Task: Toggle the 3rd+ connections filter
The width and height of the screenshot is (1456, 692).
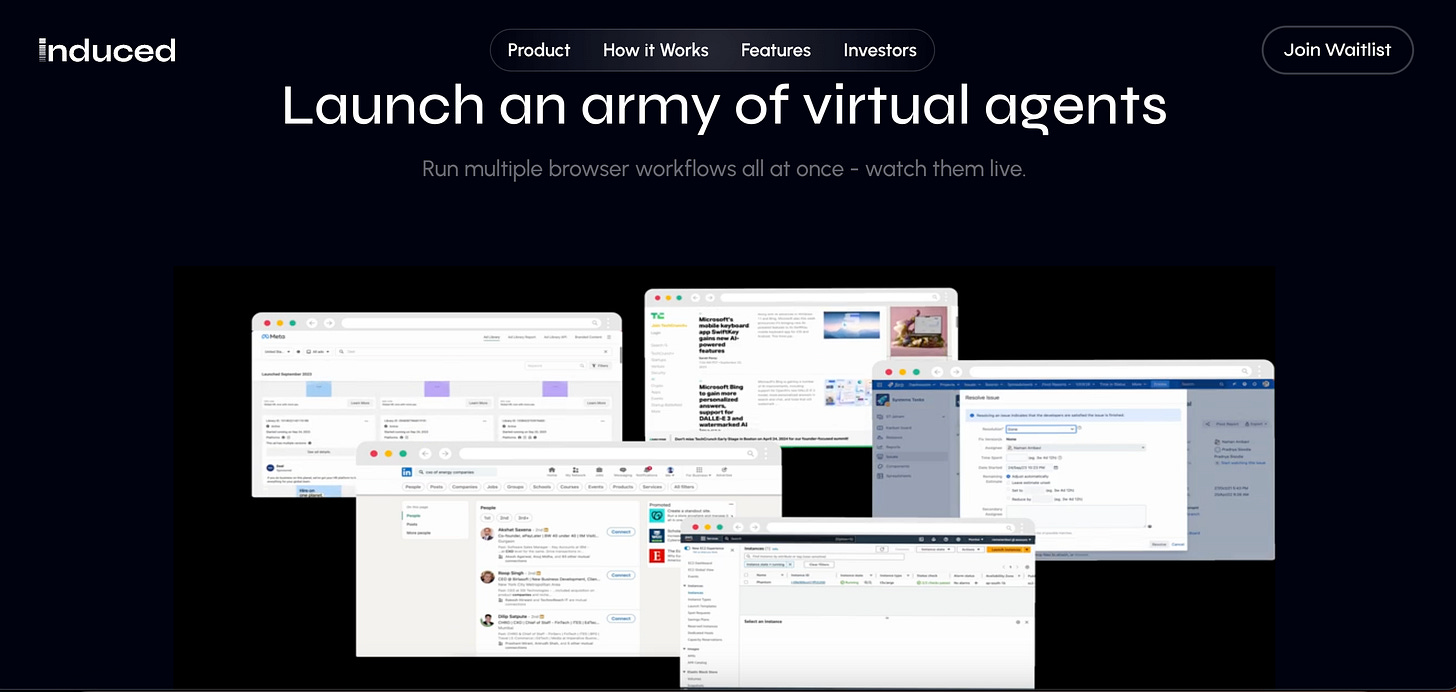Action: tap(523, 518)
